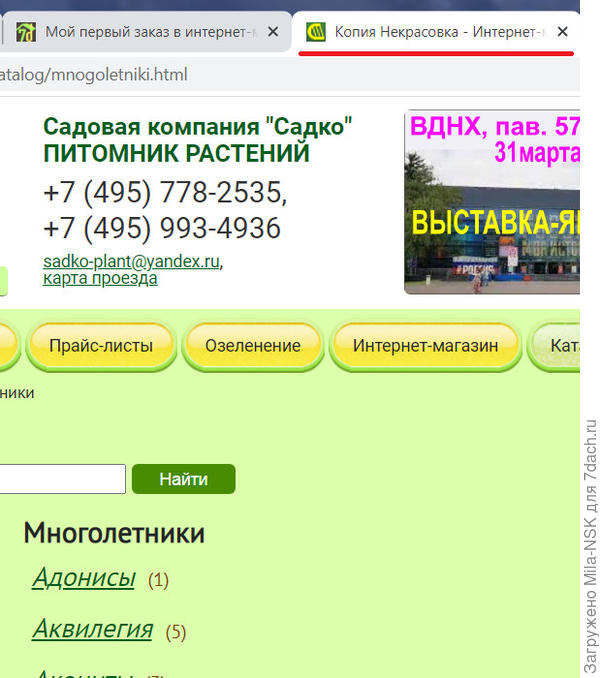Click the "ПИТОМНИК РАСТЕНИЙ" site title
The width and height of the screenshot is (600, 678).
(176, 153)
